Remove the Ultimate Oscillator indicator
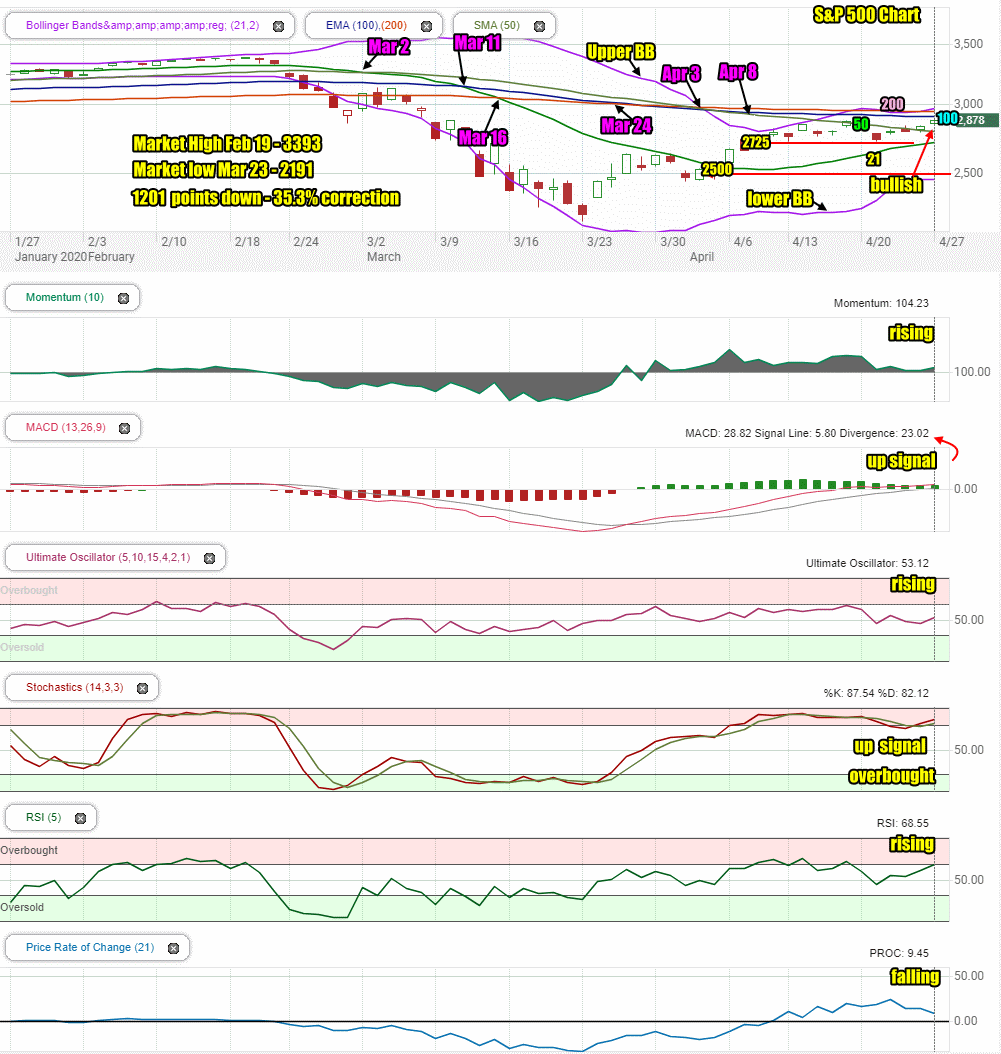1001x1054 pixels. coord(210,557)
